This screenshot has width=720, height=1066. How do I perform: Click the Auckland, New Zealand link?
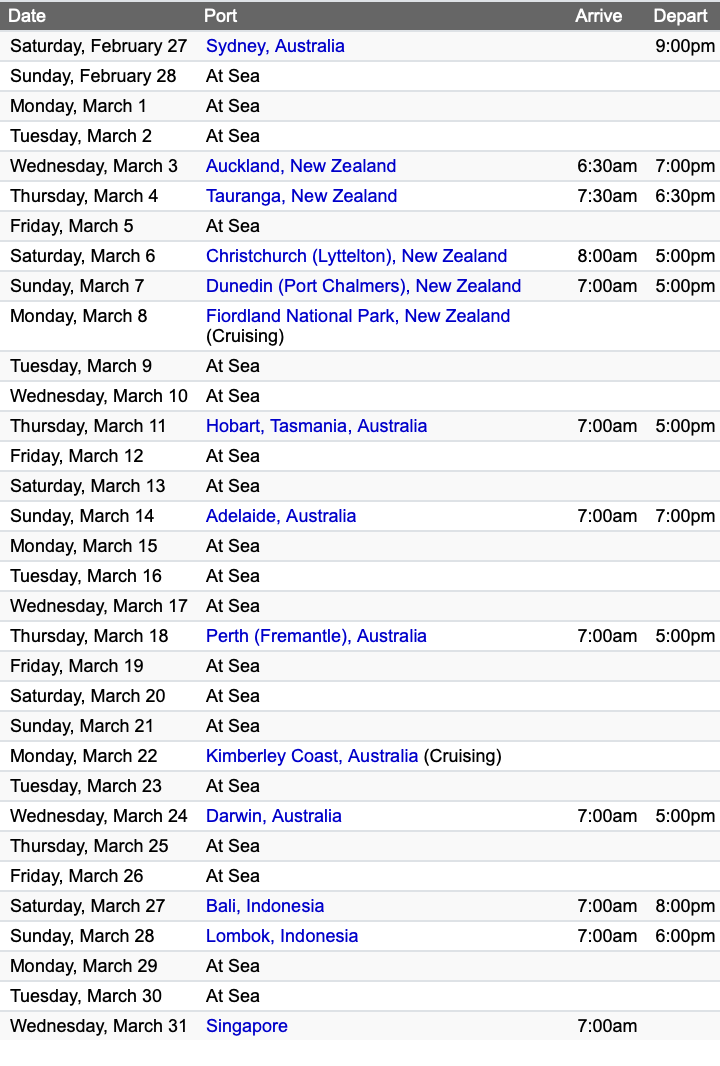(x=301, y=166)
